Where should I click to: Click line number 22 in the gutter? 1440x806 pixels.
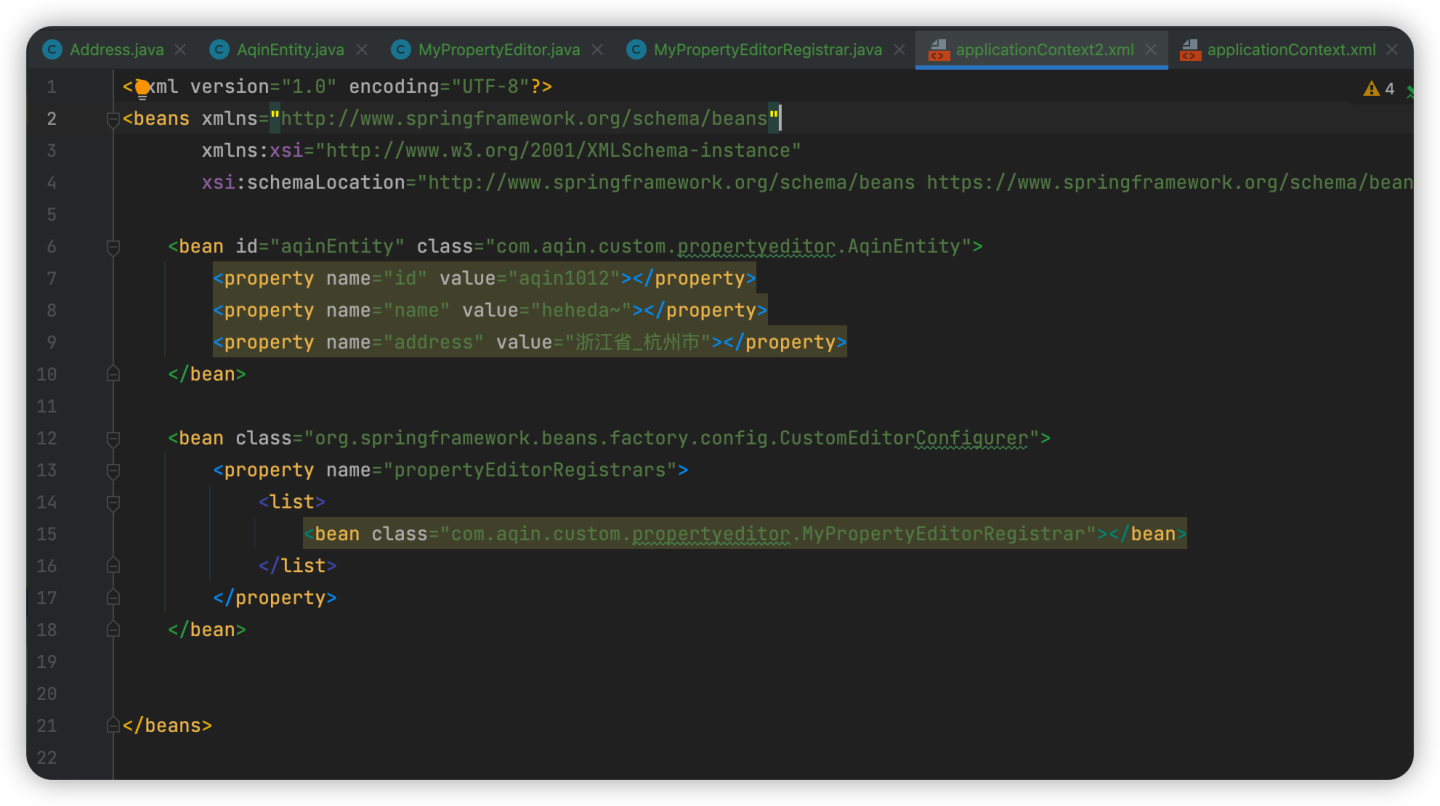46,758
